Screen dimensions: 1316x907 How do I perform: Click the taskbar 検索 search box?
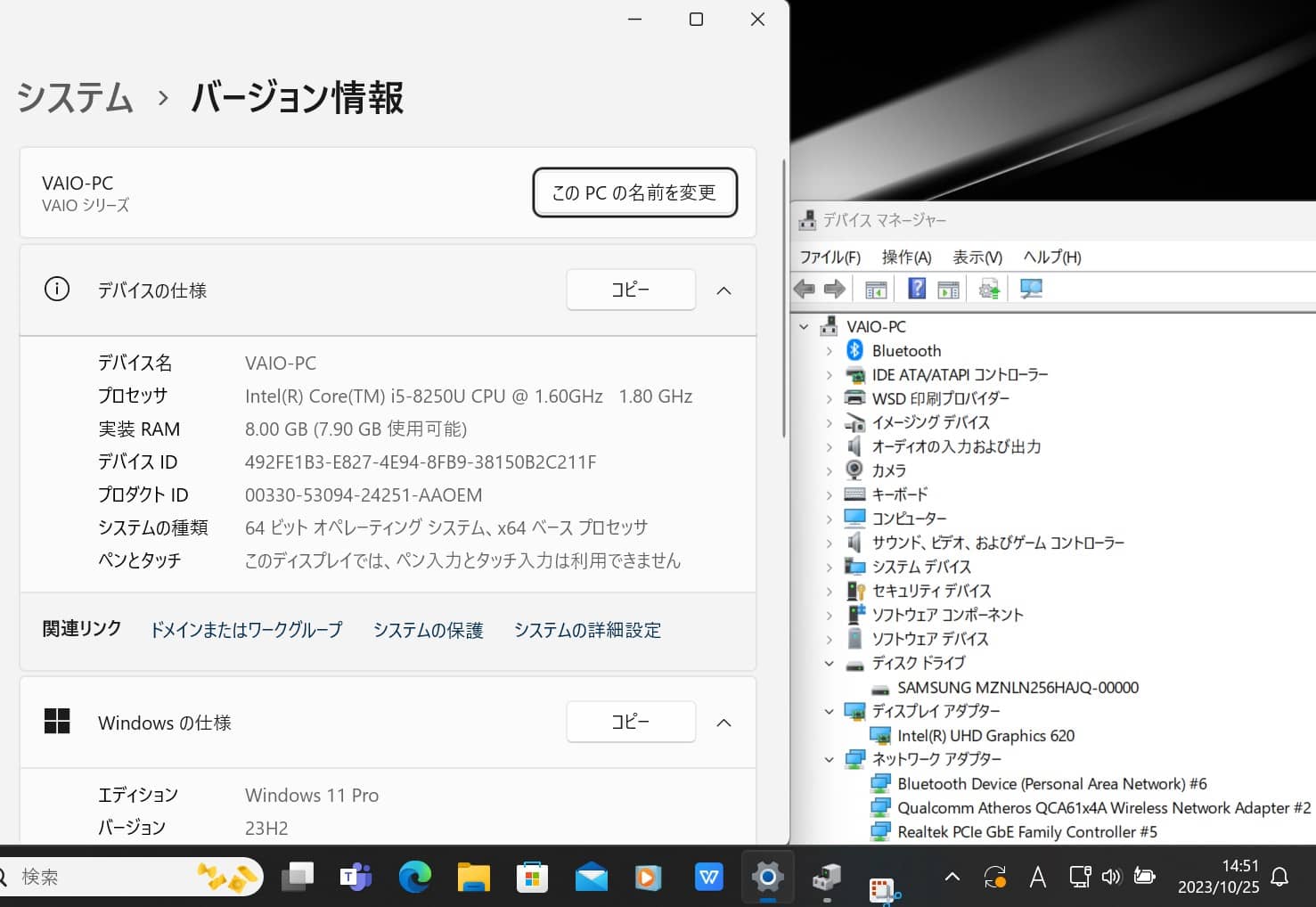pos(132,878)
